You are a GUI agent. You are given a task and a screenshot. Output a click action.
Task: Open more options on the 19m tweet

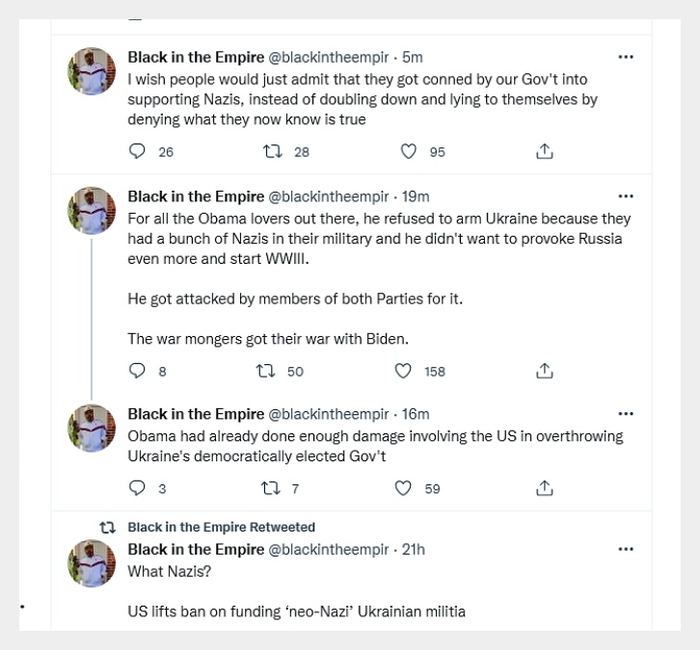point(626,196)
